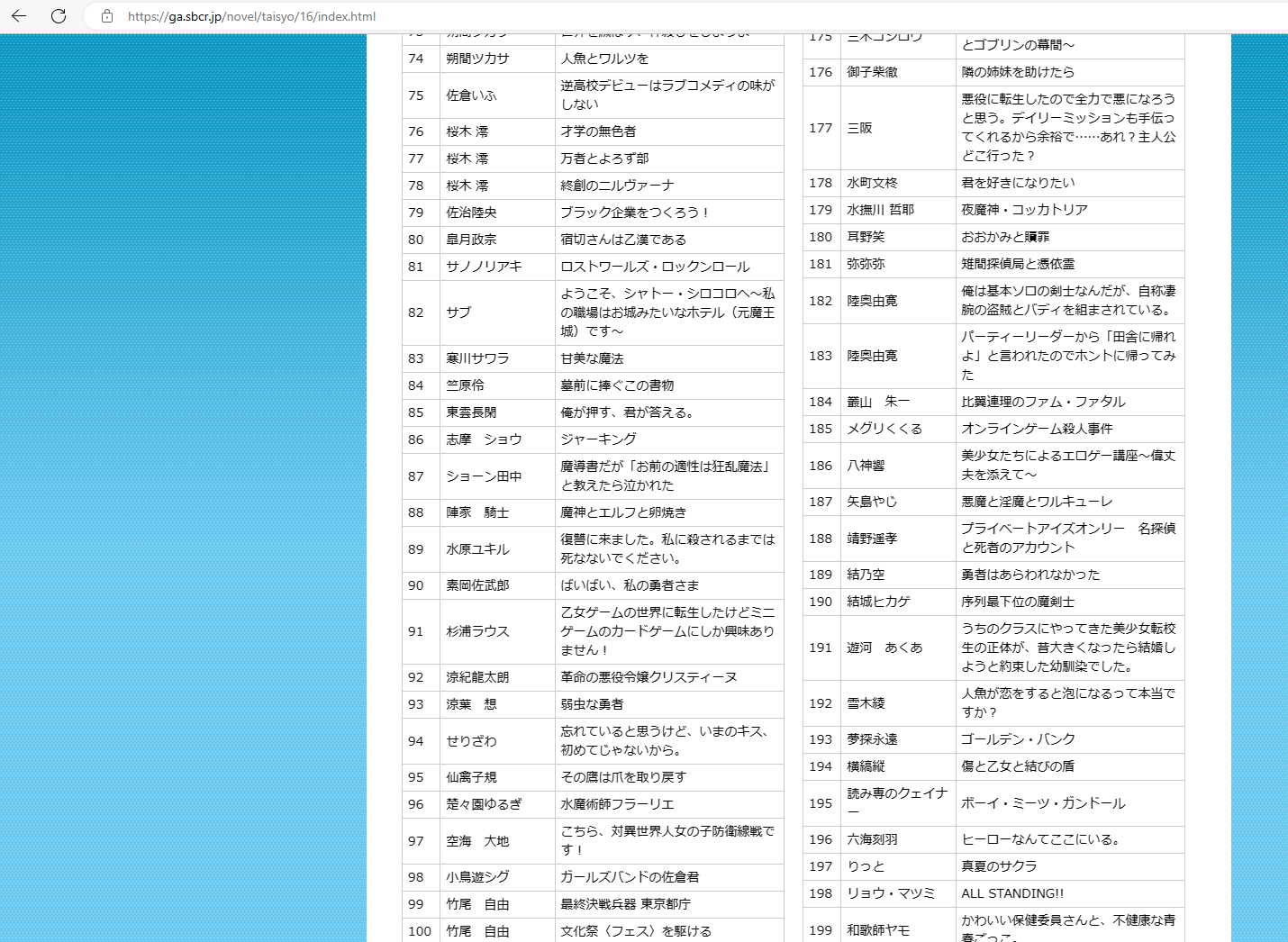This screenshot has height=942, width=1288.
Task: Click row number 100 cell
Action: (x=420, y=931)
